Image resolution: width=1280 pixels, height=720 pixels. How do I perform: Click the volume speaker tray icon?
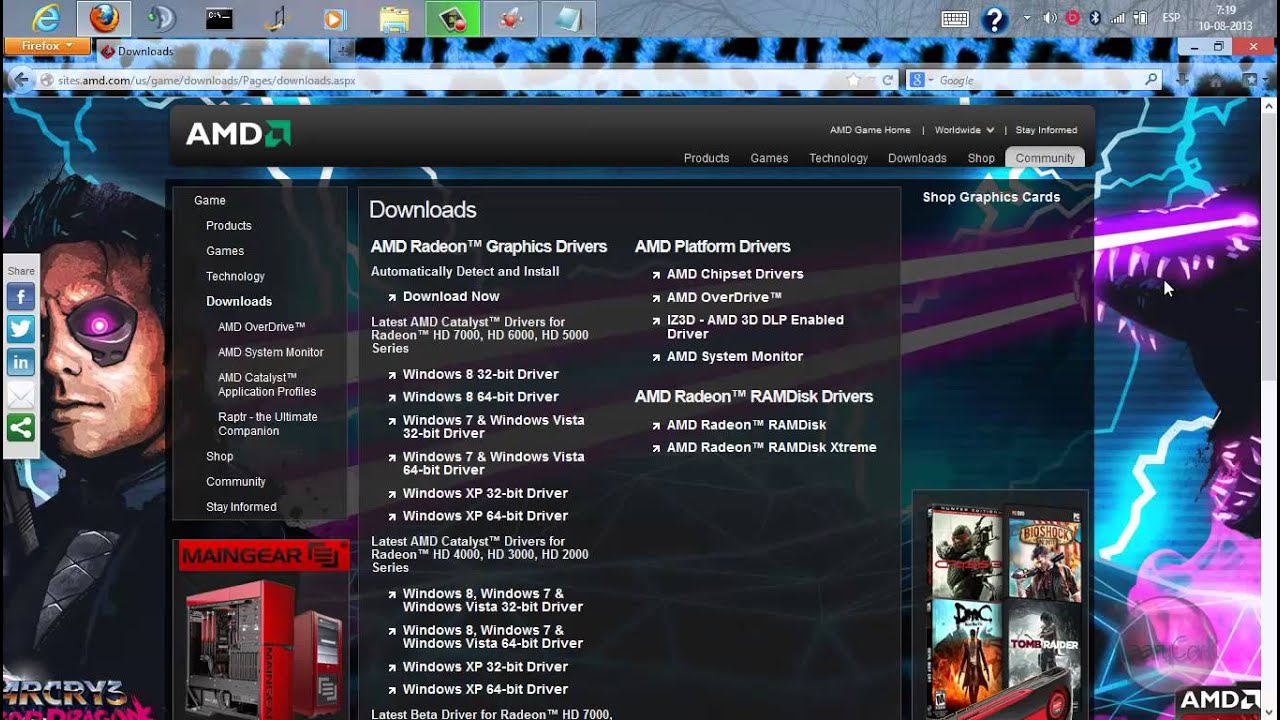click(1050, 18)
